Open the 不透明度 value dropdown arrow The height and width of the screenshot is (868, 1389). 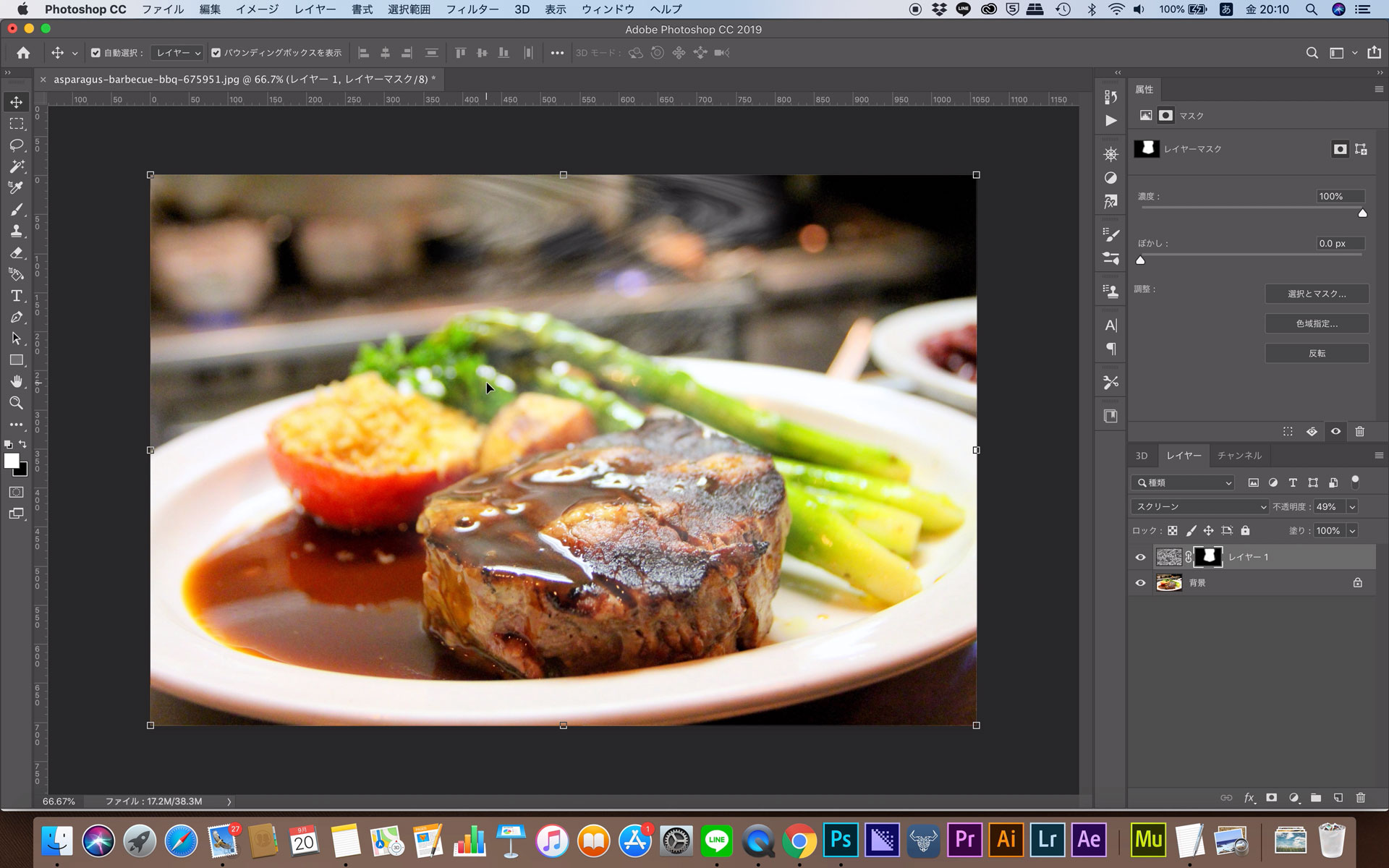point(1352,506)
